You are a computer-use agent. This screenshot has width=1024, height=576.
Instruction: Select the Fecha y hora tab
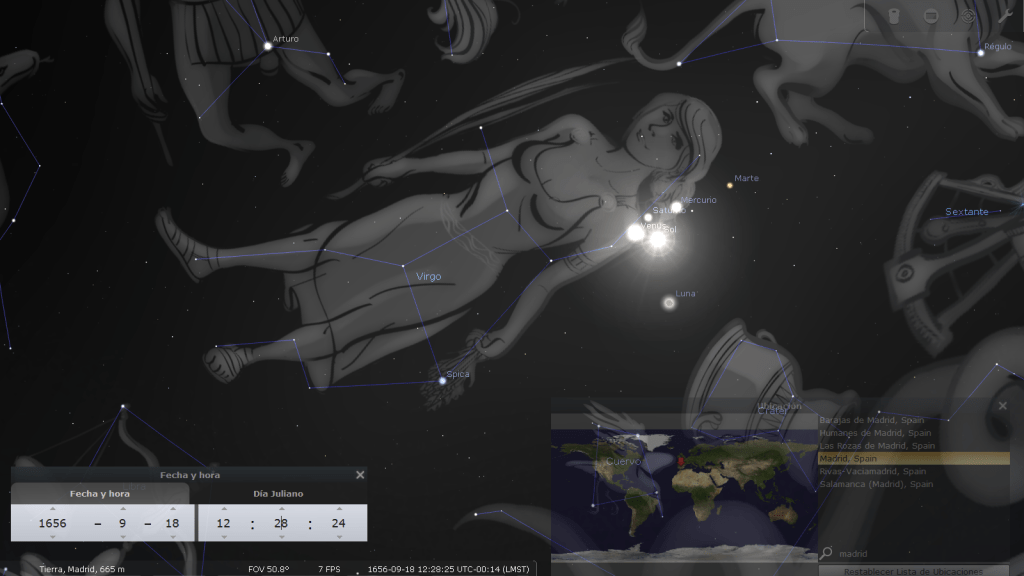tap(99, 493)
